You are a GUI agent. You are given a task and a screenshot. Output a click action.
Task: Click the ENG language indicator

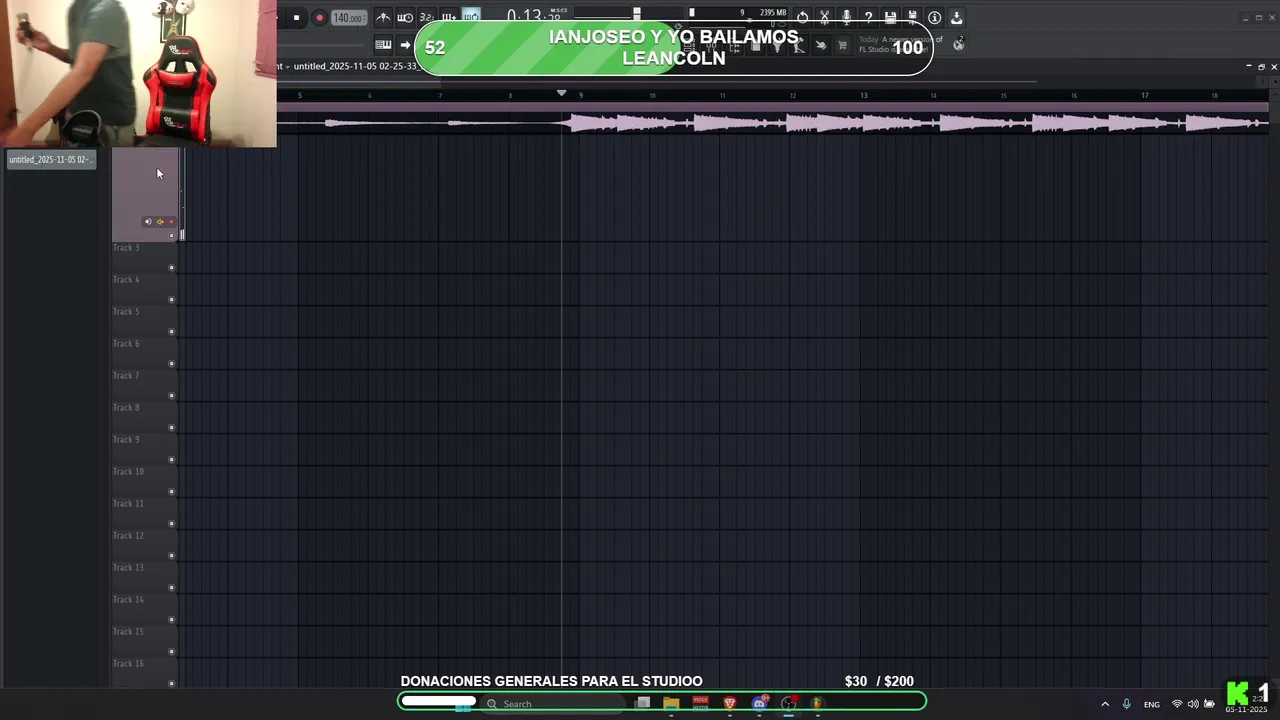pos(1152,704)
